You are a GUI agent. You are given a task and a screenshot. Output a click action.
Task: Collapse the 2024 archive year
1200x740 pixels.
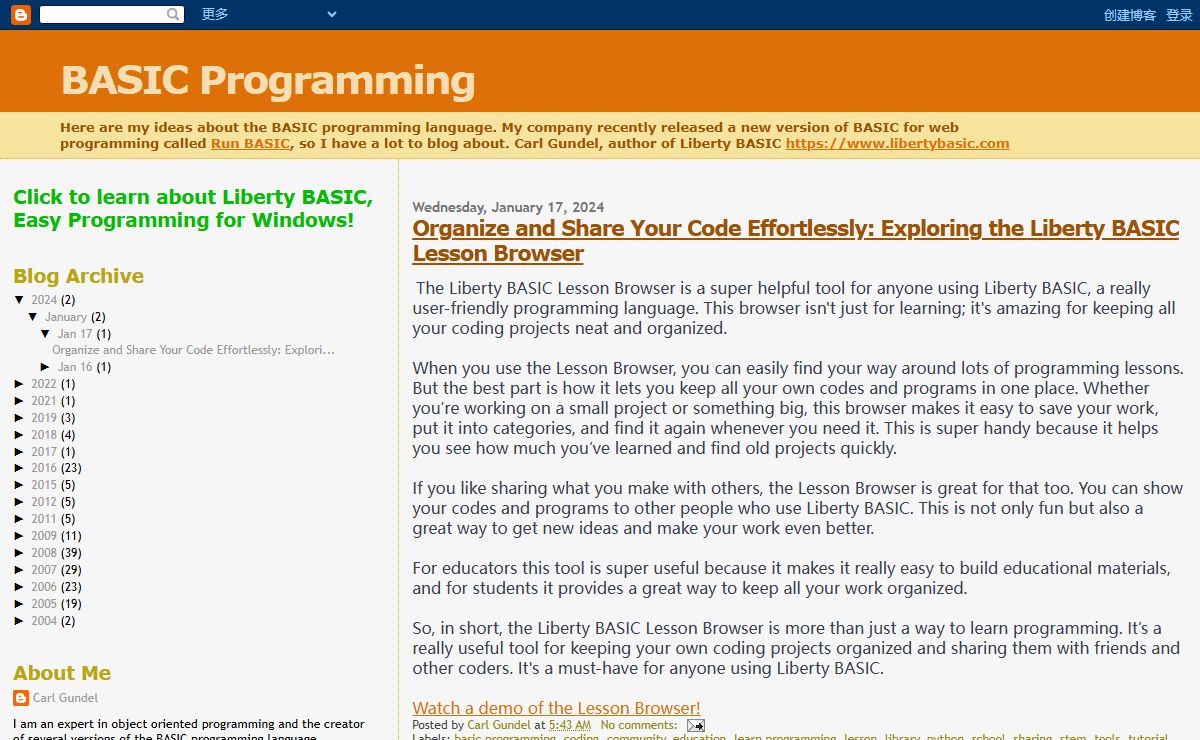(x=20, y=300)
